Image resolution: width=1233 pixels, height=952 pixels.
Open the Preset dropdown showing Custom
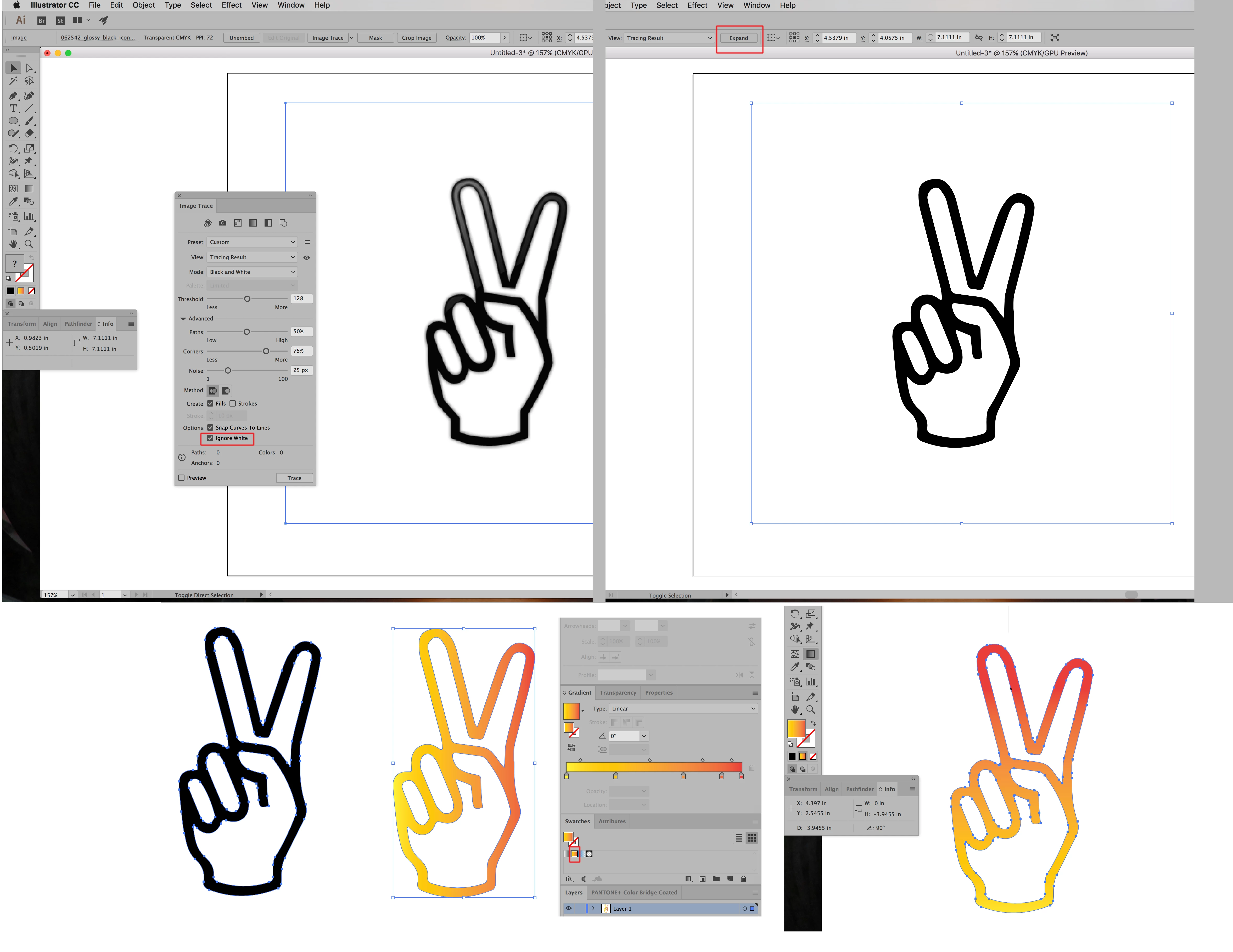pos(252,242)
